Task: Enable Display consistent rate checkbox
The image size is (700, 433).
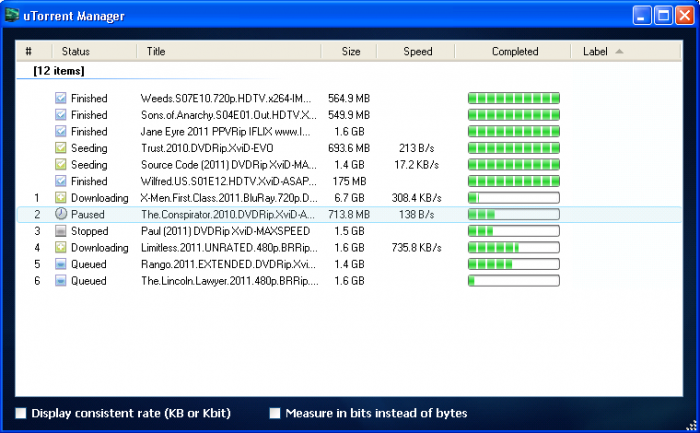Action: click(21, 413)
